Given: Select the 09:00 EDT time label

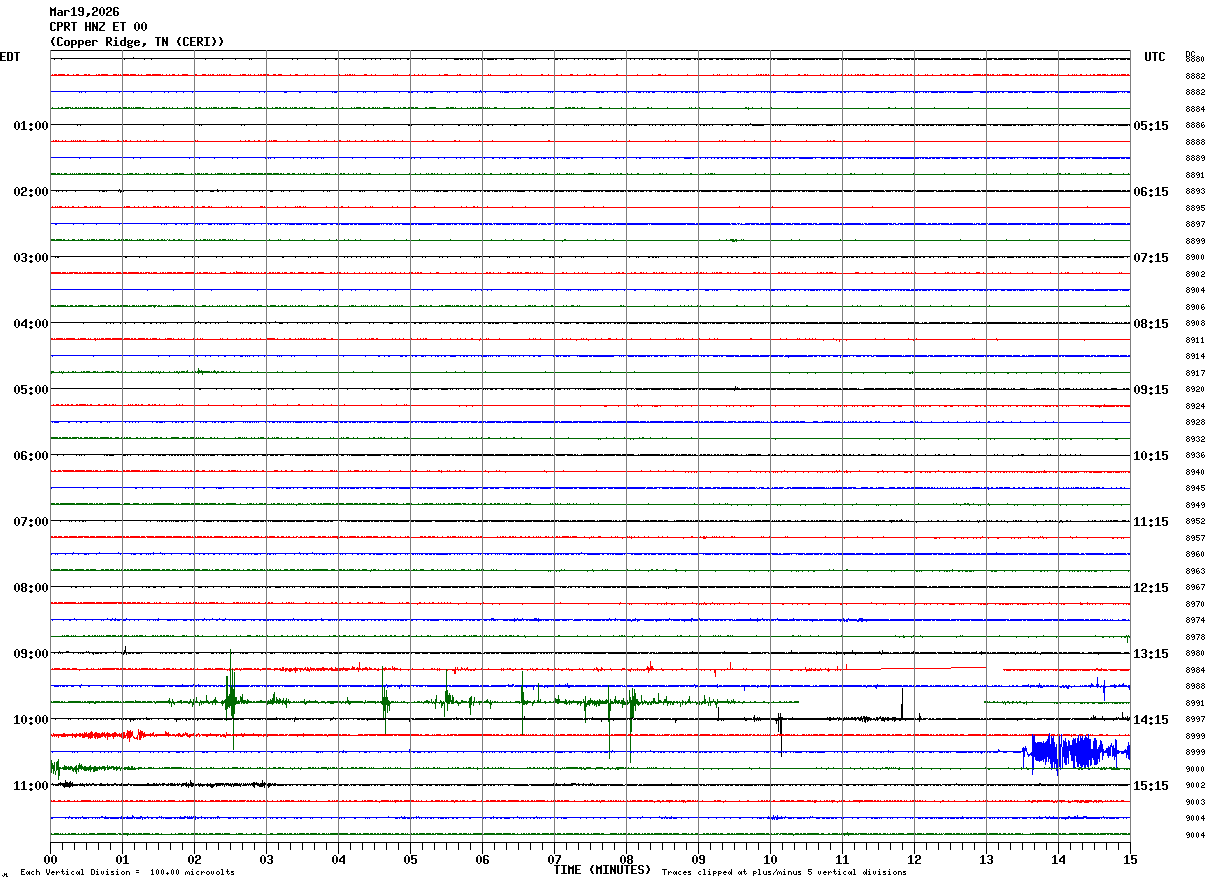Looking at the screenshot, I should tap(30, 654).
